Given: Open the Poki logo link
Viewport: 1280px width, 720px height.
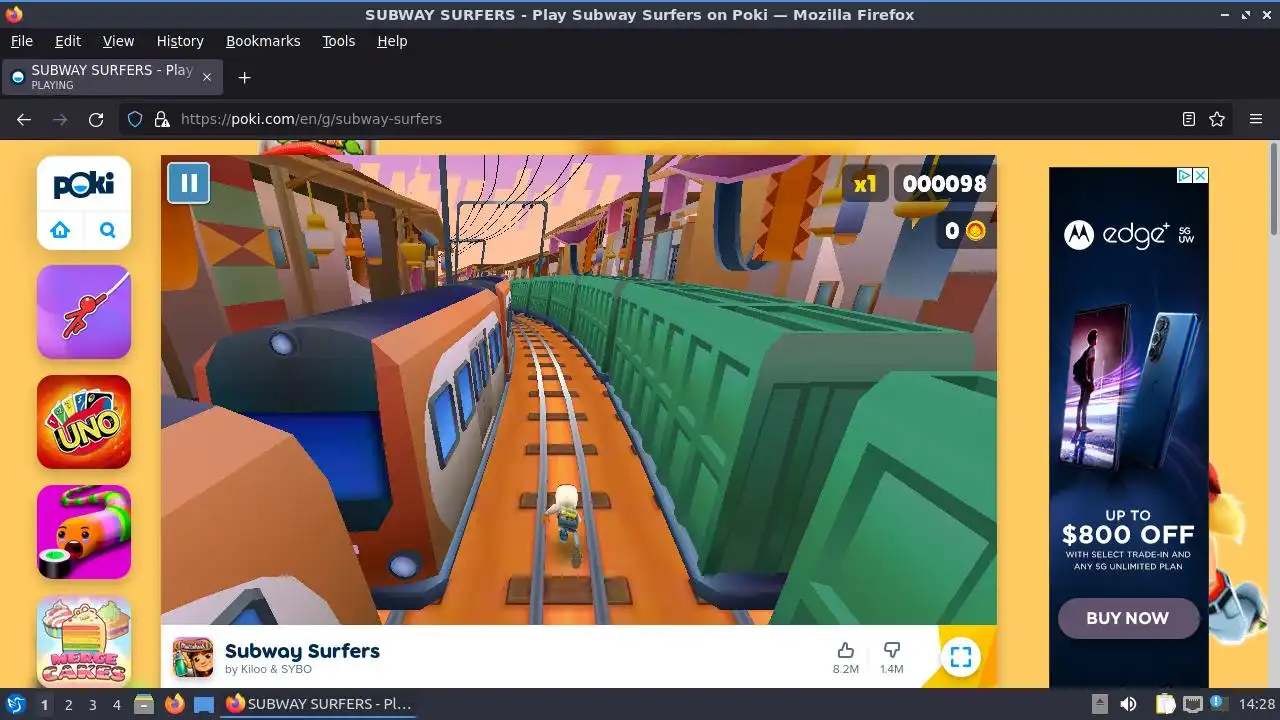Looking at the screenshot, I should point(84,184).
